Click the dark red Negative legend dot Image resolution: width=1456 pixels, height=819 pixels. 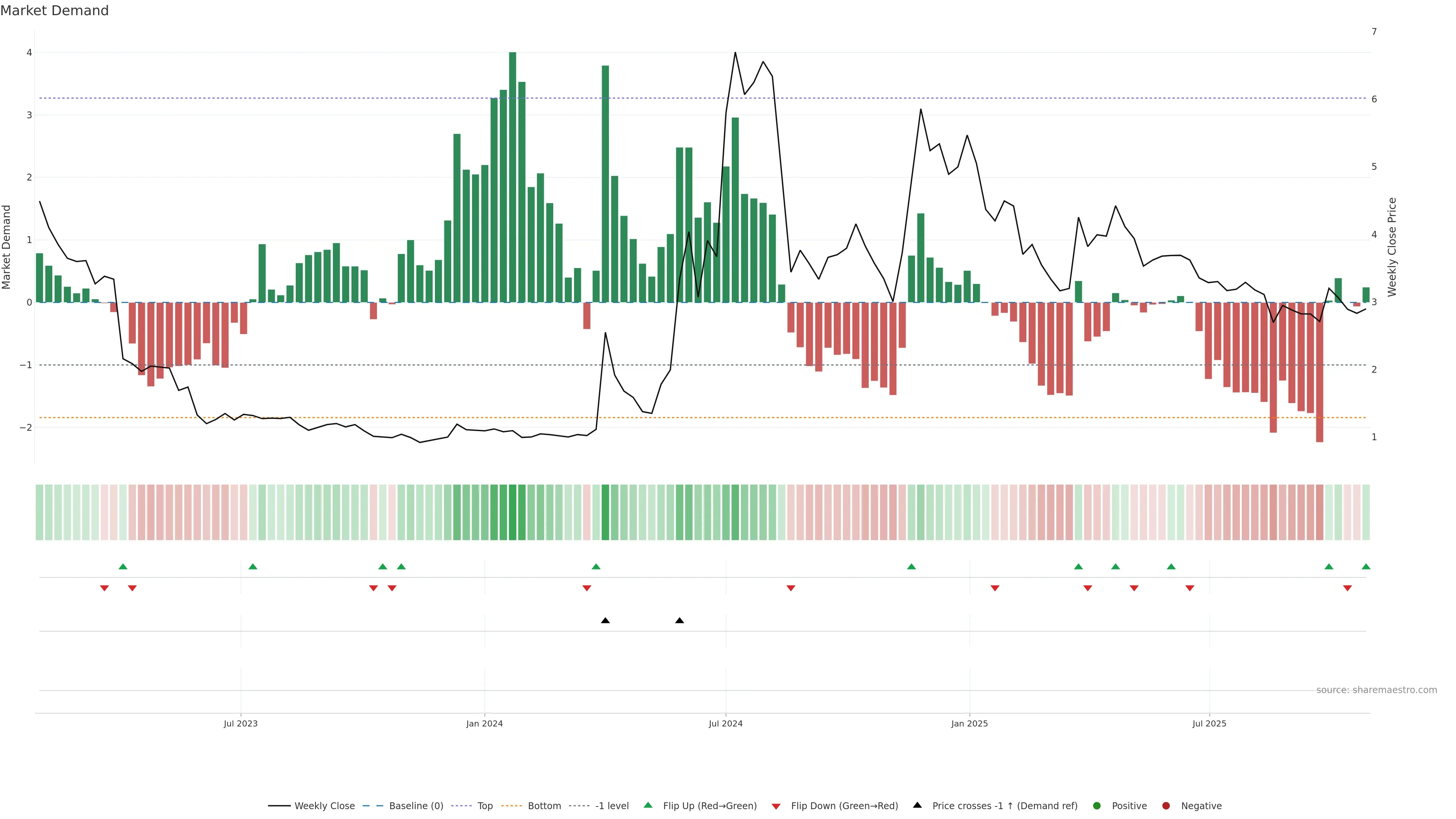1166,806
